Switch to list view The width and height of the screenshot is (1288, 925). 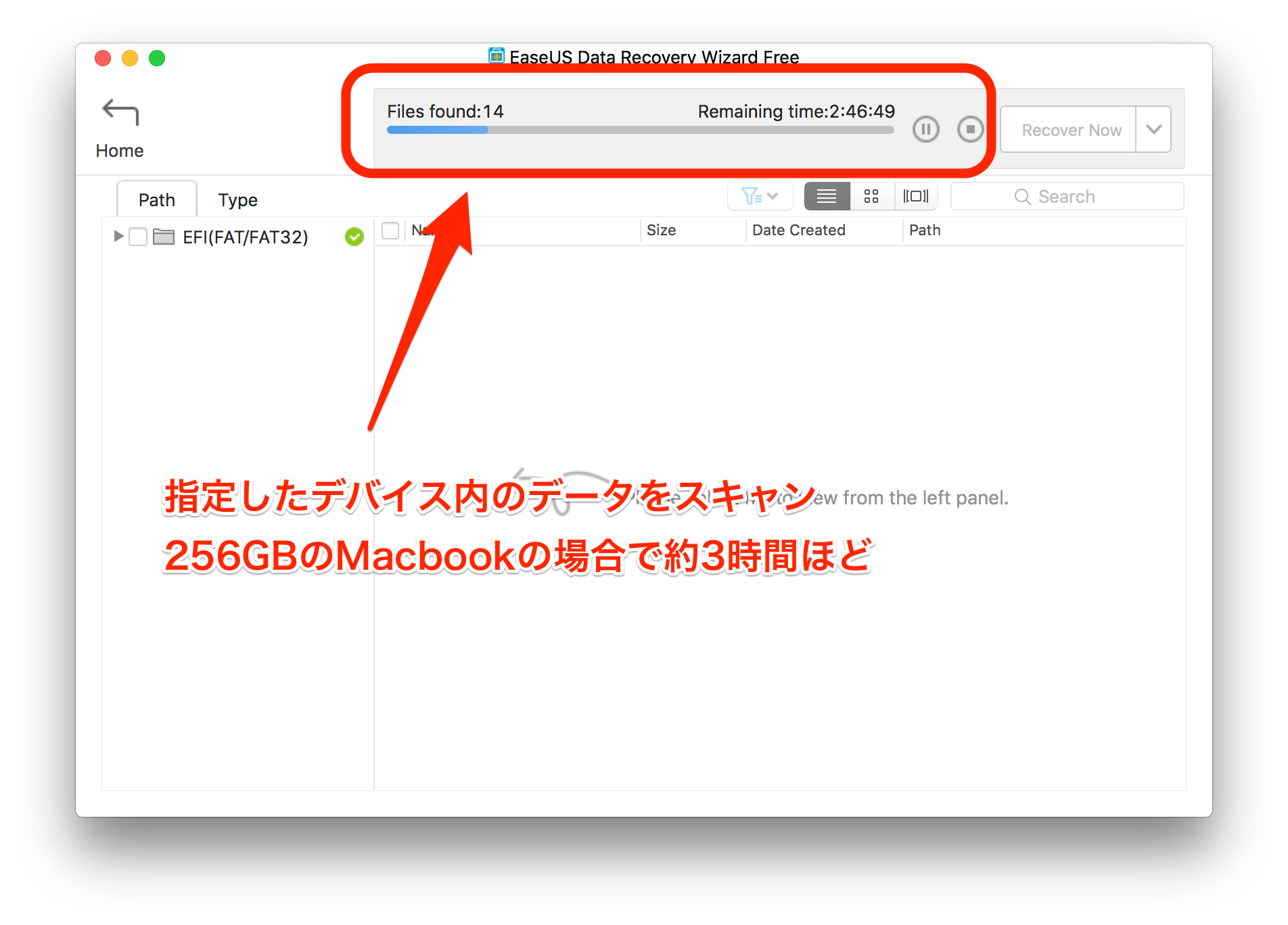coord(827,197)
